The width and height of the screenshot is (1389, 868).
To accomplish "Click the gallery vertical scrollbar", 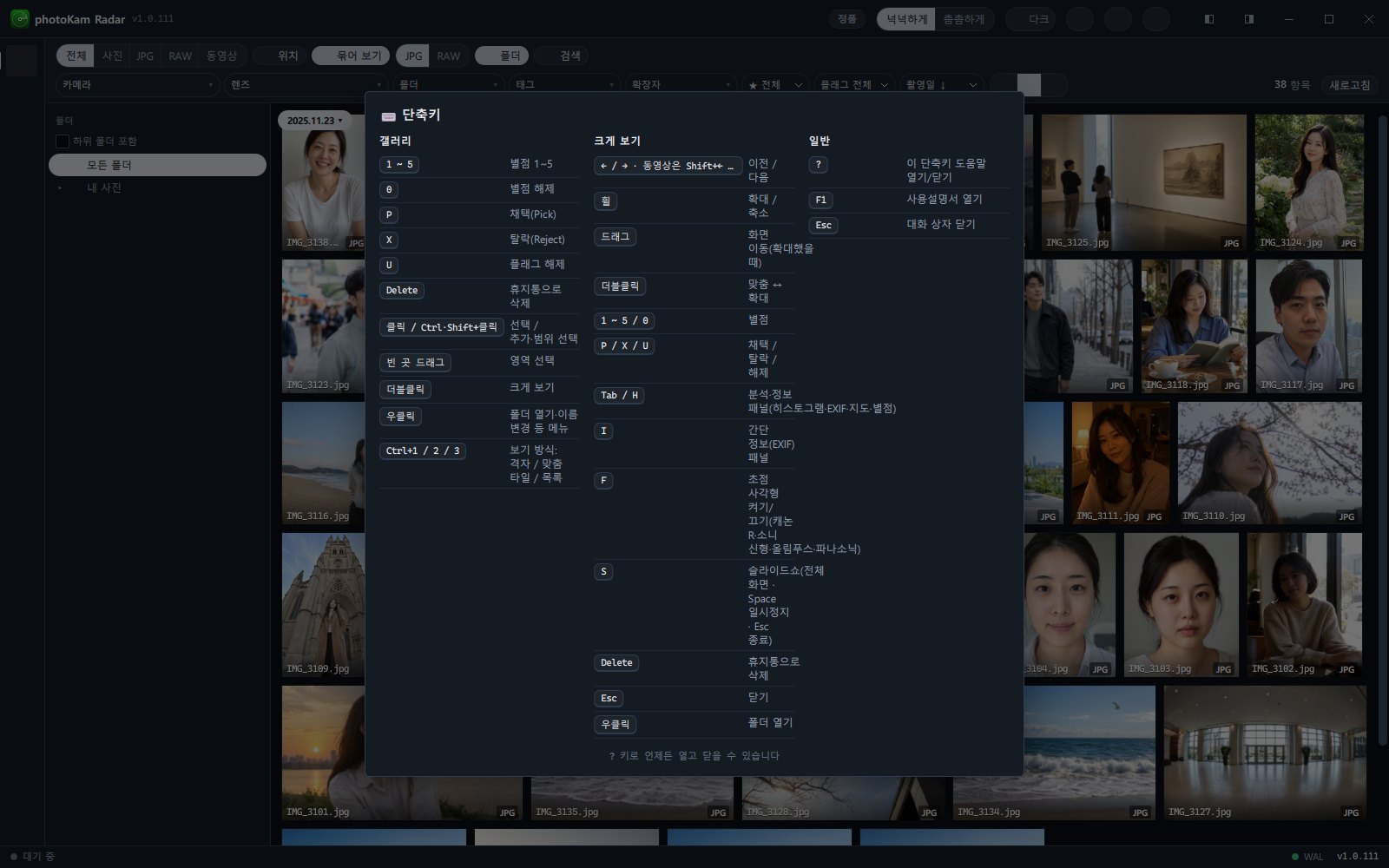I will point(1383,430).
